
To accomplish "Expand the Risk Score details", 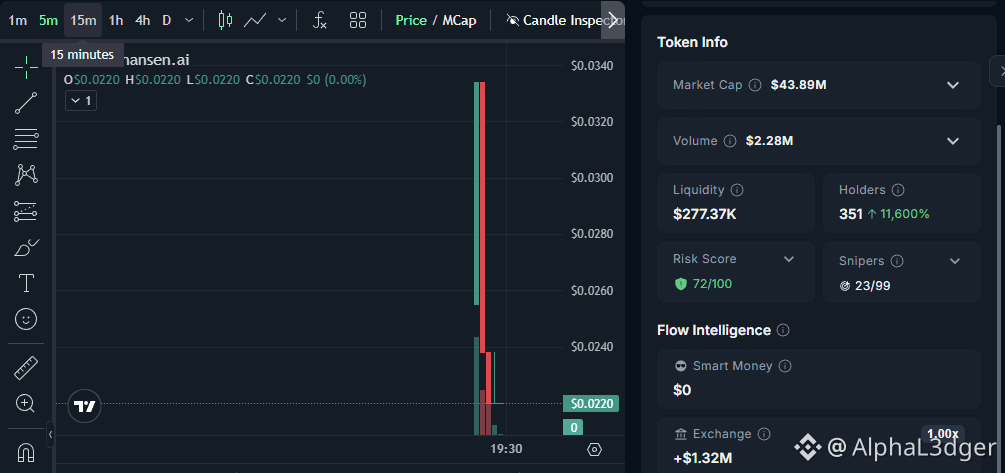I will [789, 259].
